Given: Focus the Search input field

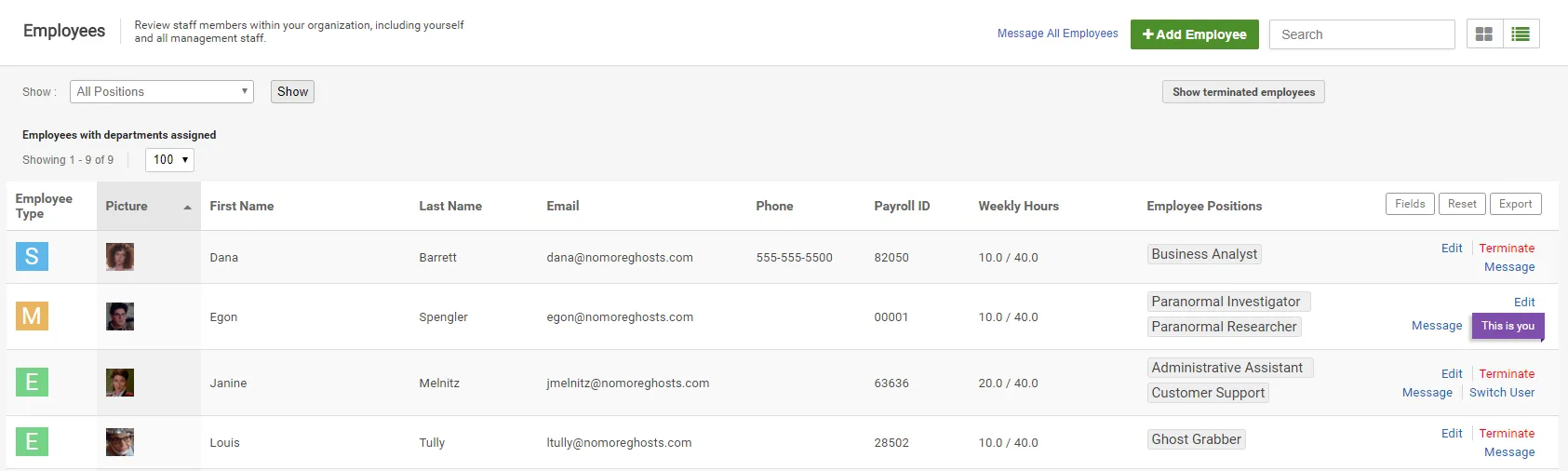Looking at the screenshot, I should 1362,34.
